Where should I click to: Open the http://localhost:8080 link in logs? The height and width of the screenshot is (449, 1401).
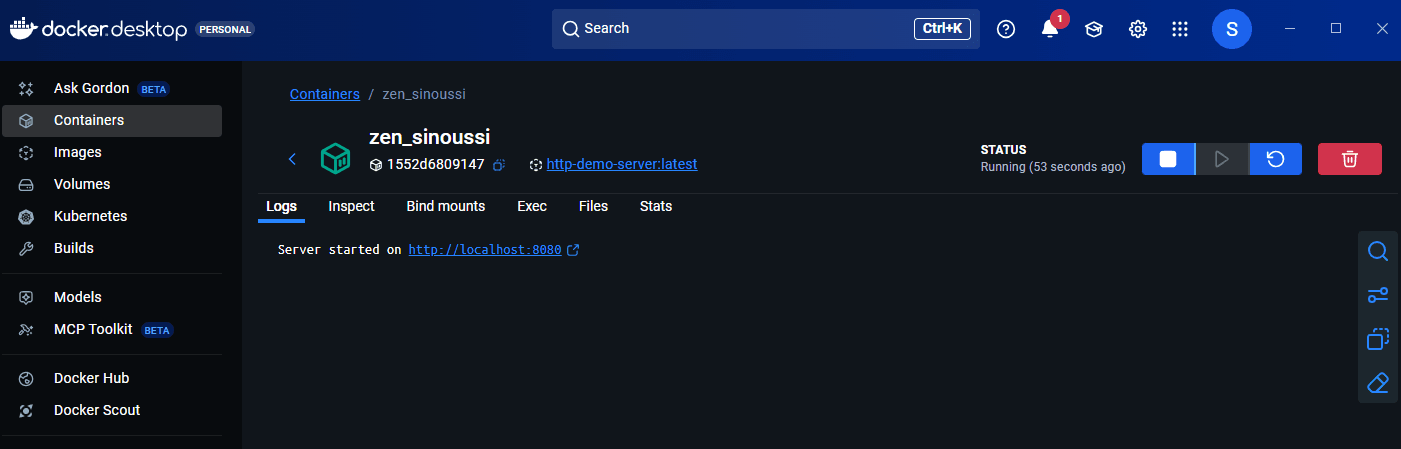tap(484, 250)
